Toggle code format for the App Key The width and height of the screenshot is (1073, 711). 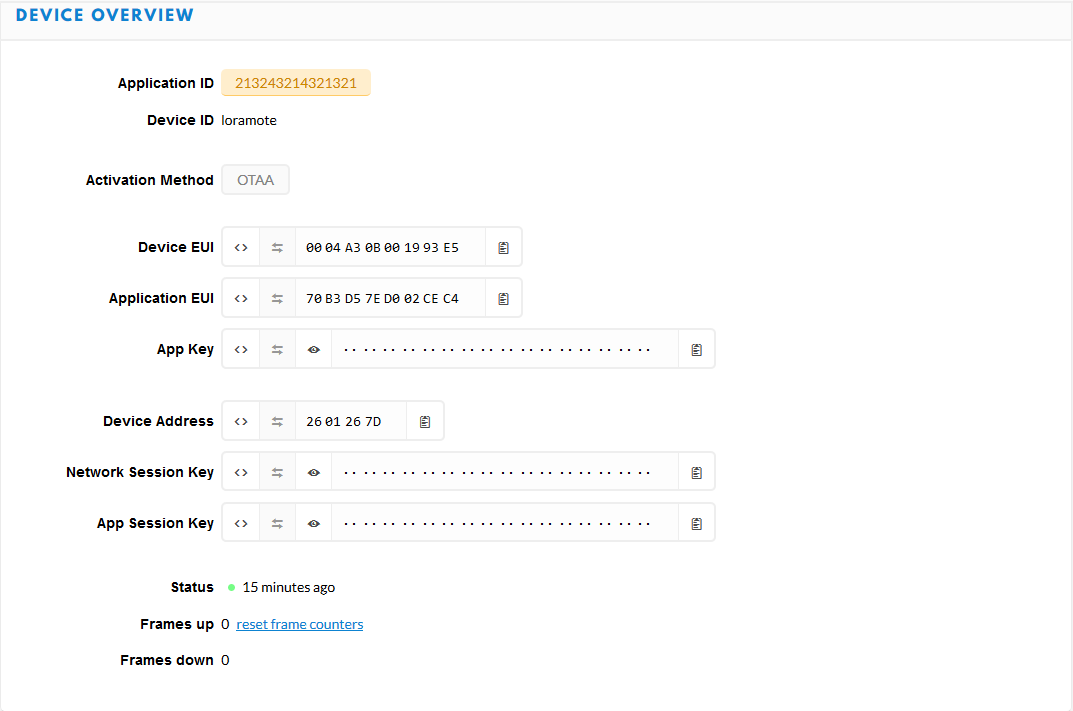241,349
